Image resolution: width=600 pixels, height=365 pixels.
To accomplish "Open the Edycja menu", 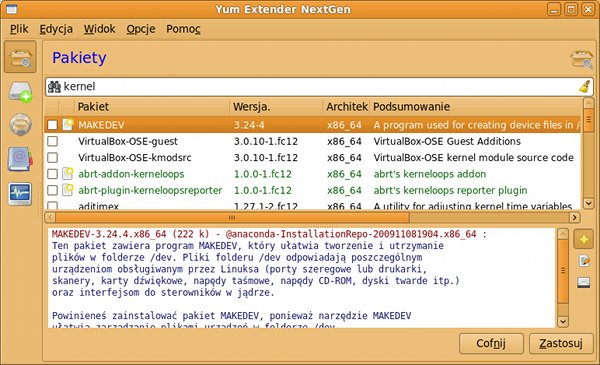I will [x=56, y=29].
